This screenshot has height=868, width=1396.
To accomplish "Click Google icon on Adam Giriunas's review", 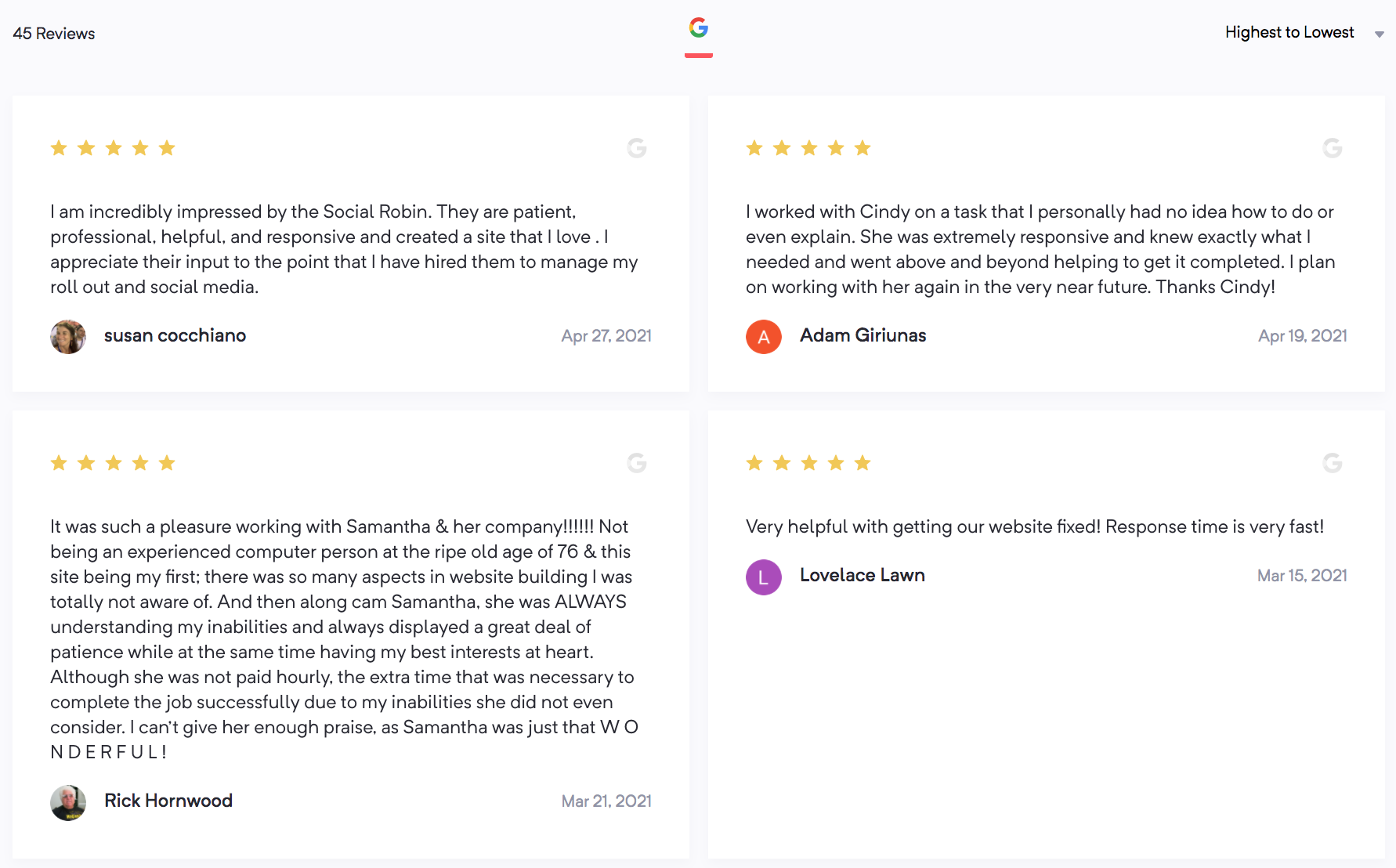I will (x=1333, y=147).
